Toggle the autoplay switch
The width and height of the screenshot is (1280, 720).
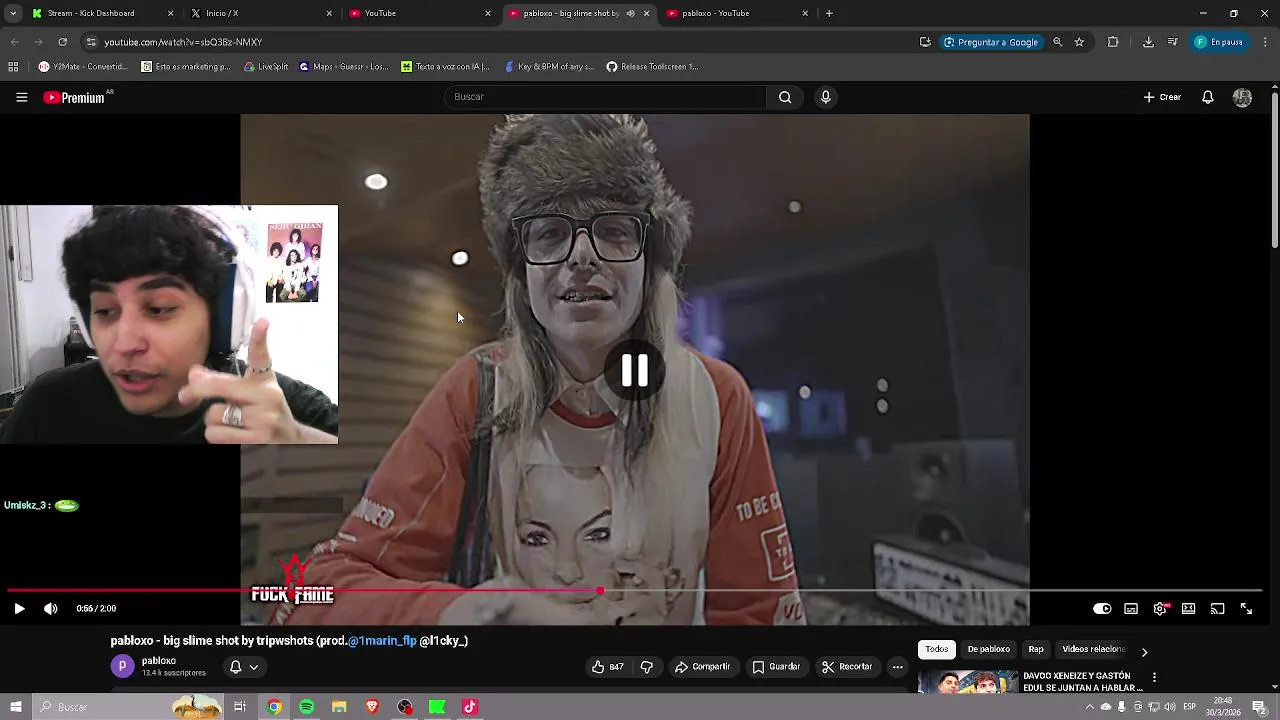pyautogui.click(x=1102, y=608)
